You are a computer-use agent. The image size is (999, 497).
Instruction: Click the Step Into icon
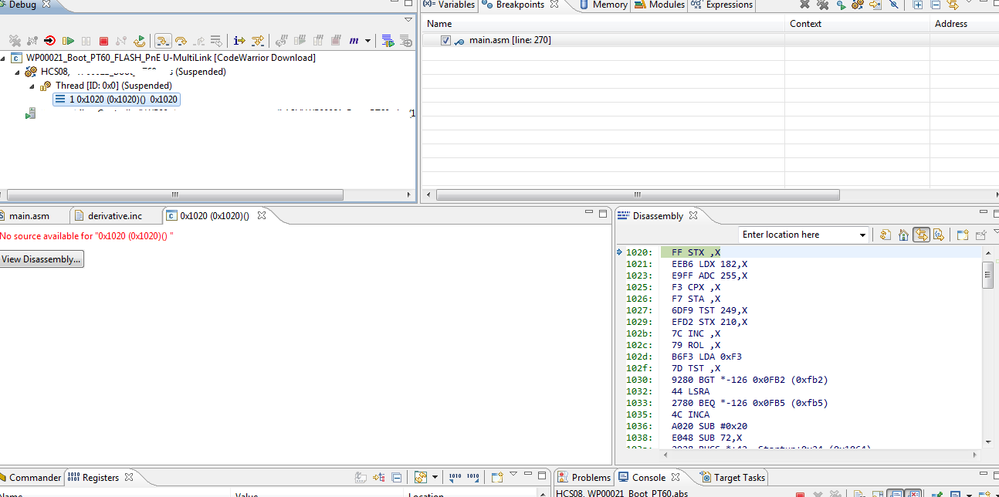(x=162, y=41)
